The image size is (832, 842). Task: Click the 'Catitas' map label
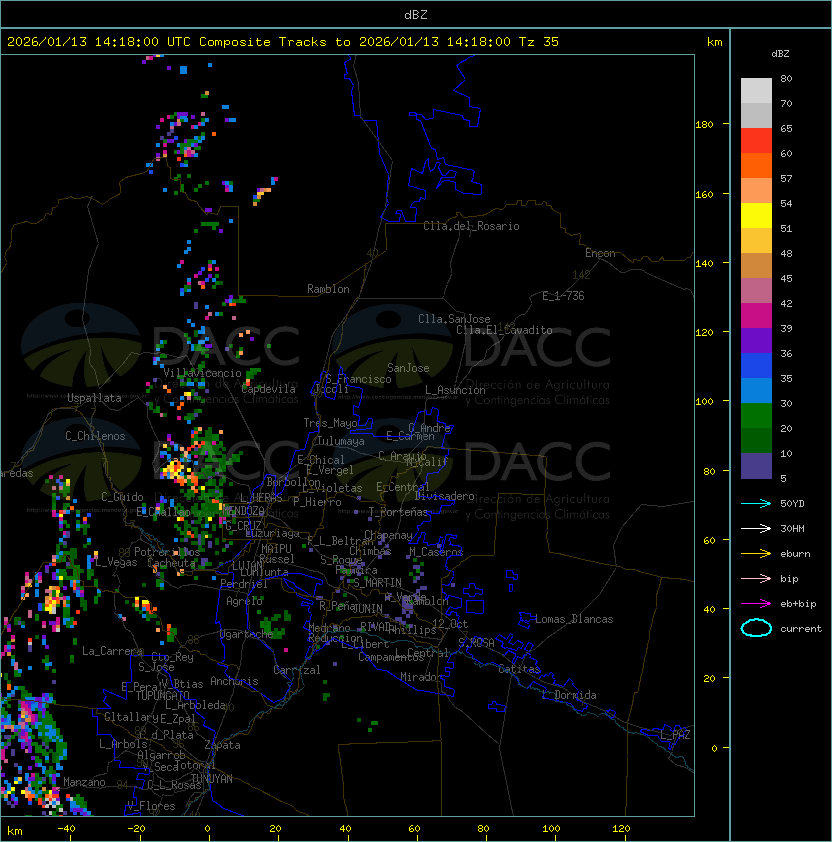click(x=519, y=669)
